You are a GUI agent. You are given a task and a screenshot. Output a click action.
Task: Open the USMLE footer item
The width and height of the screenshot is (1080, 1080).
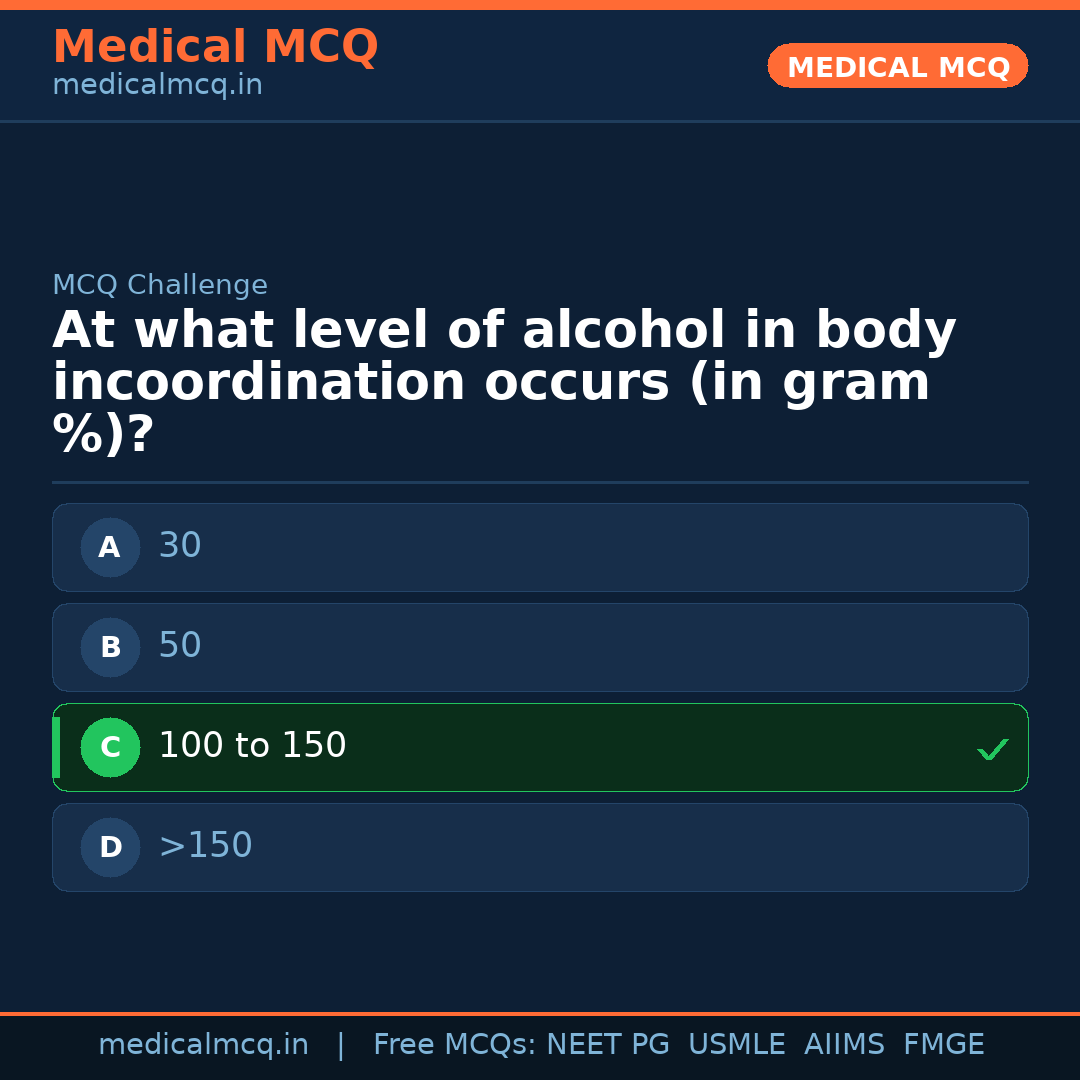pos(736,1045)
